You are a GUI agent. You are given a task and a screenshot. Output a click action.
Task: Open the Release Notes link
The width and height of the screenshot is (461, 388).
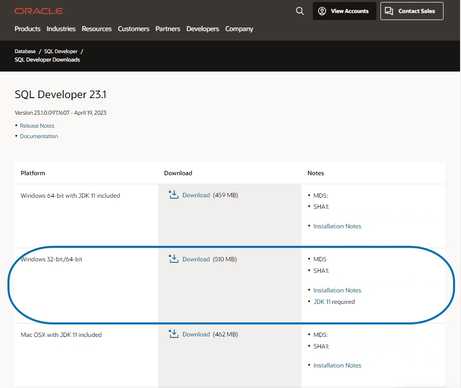pyautogui.click(x=37, y=126)
